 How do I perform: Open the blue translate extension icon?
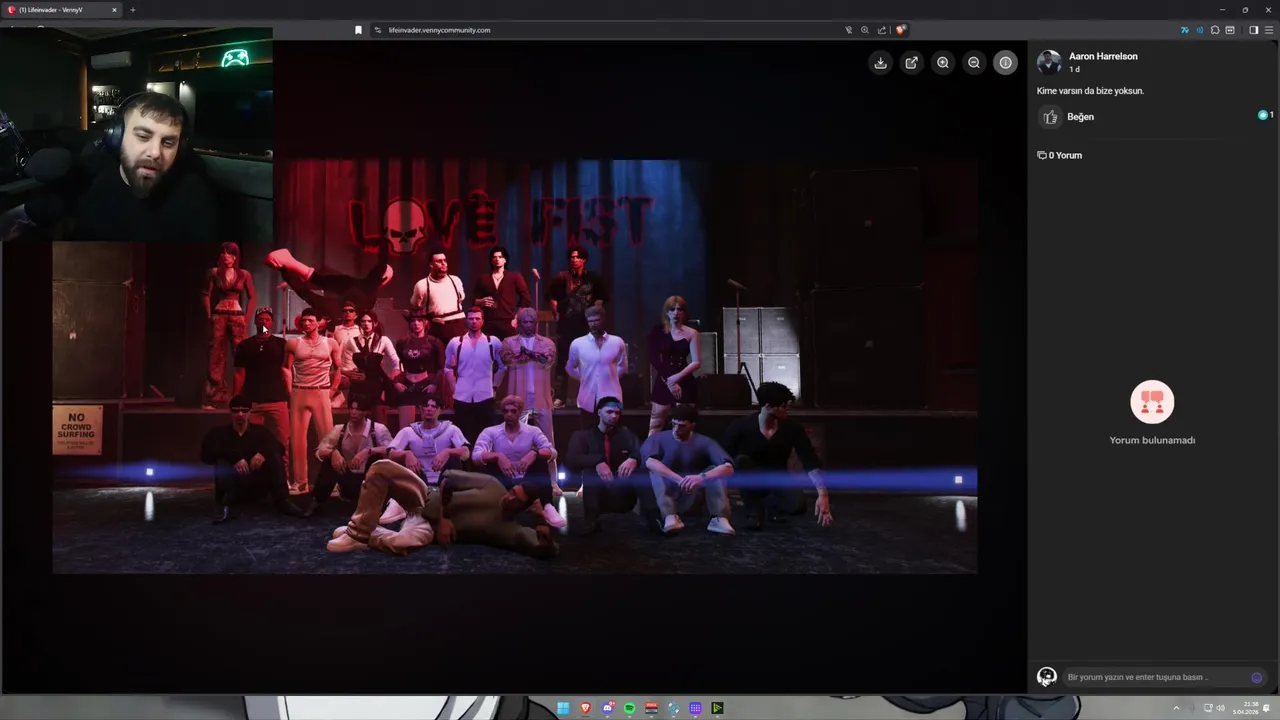pyautogui.click(x=1185, y=30)
